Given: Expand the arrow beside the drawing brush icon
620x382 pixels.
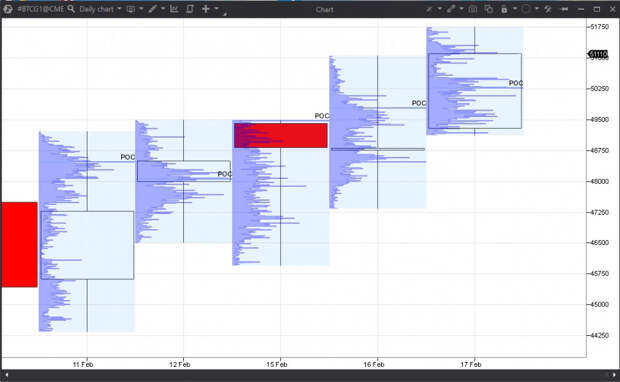Looking at the screenshot, I should click(x=163, y=9).
